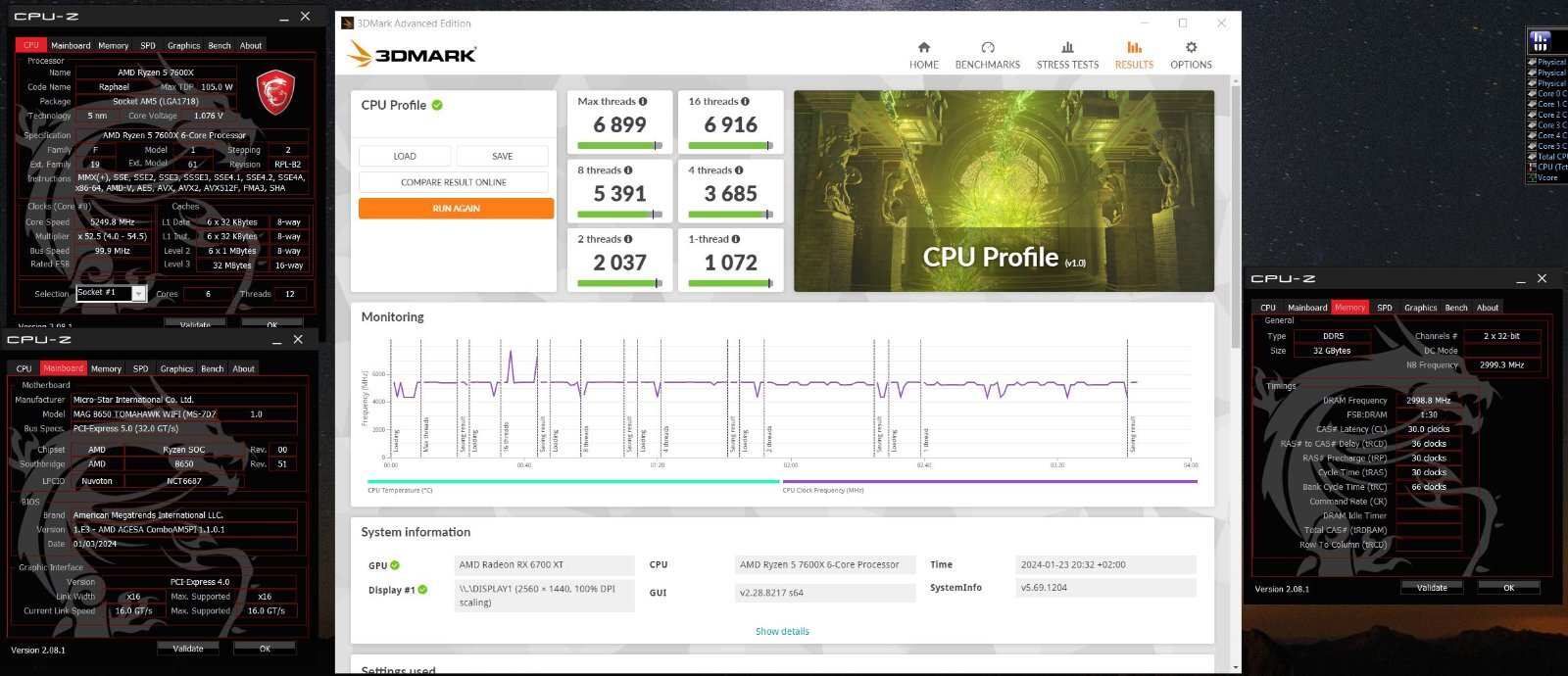Viewport: 1568px width, 676px height.
Task: Click 16 threads info icon
Action: 745,101
